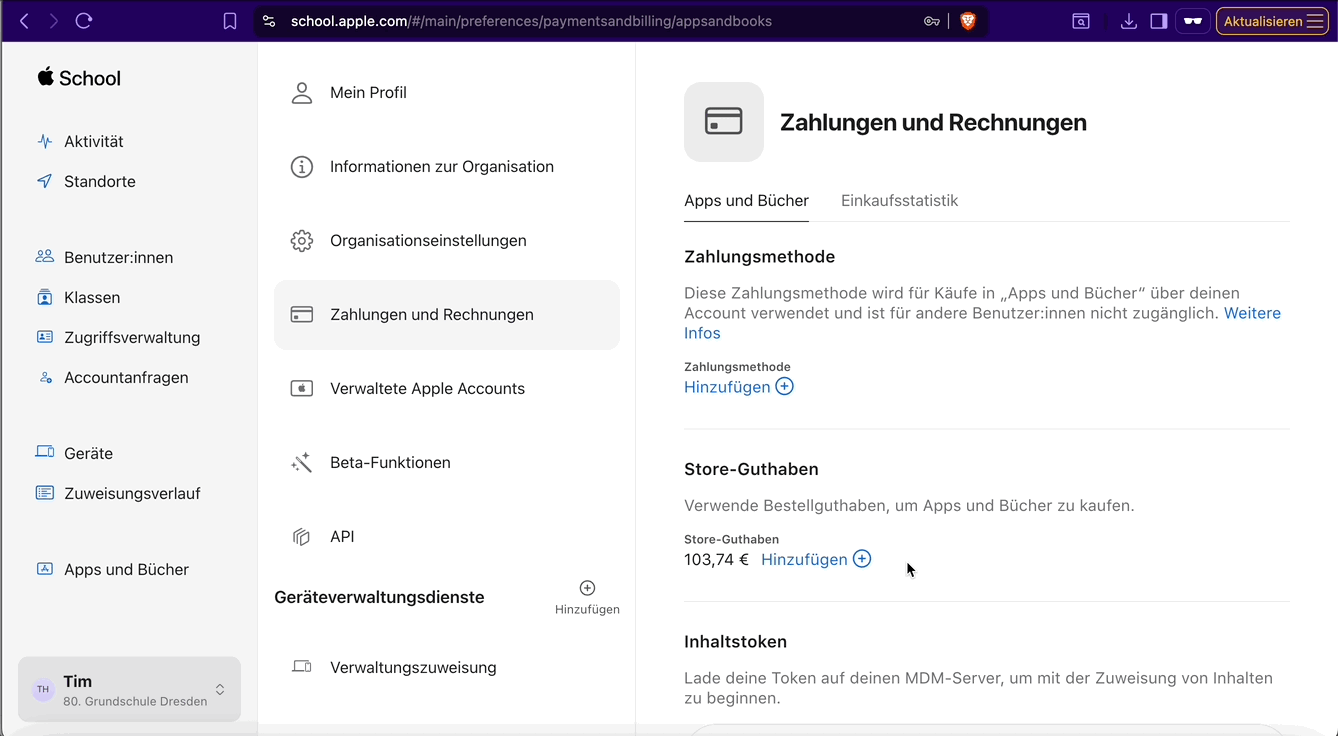Open Verwaltete Apple Accounts

447,389
